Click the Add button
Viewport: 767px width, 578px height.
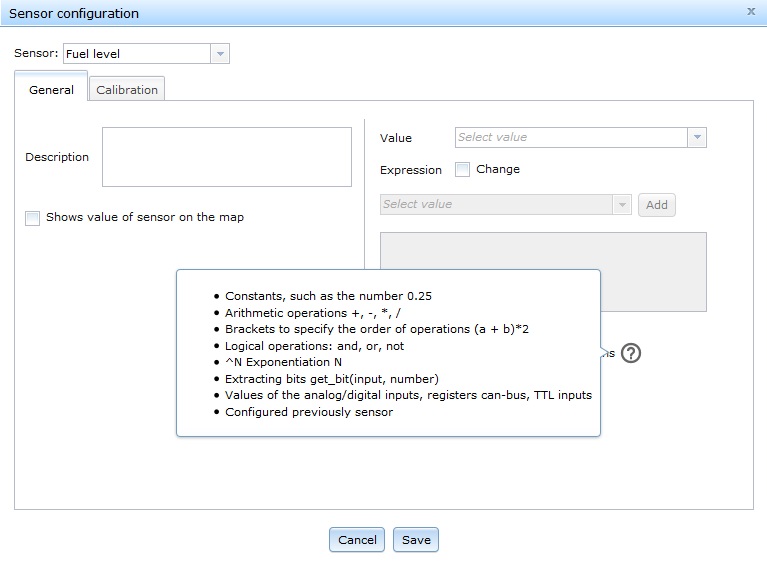656,205
